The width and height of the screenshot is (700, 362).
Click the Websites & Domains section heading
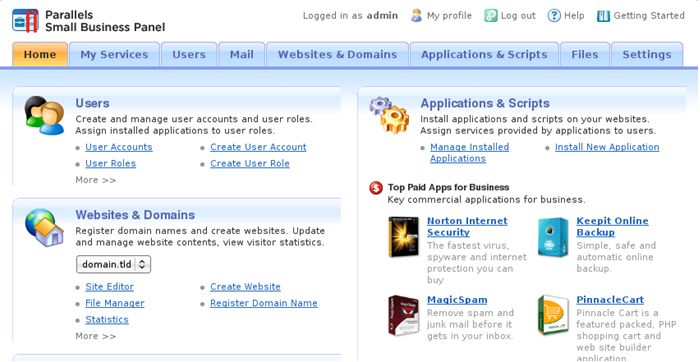click(x=135, y=215)
